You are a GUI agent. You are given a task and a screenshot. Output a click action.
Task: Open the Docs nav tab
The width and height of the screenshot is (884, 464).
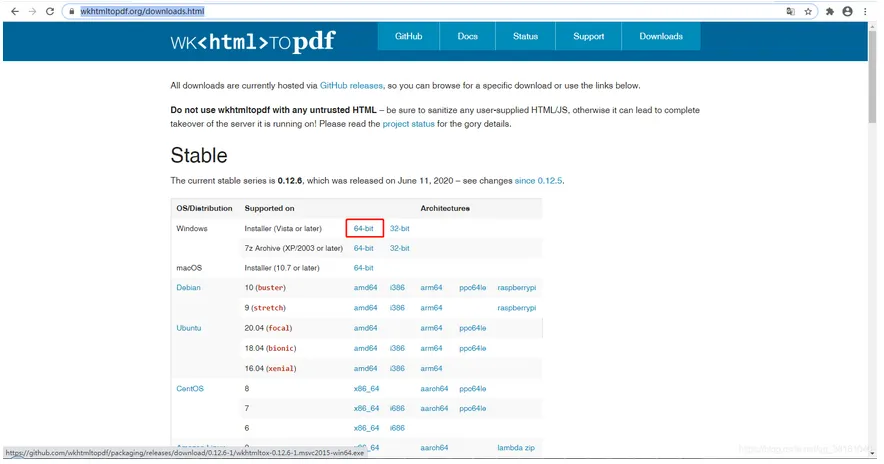467,36
